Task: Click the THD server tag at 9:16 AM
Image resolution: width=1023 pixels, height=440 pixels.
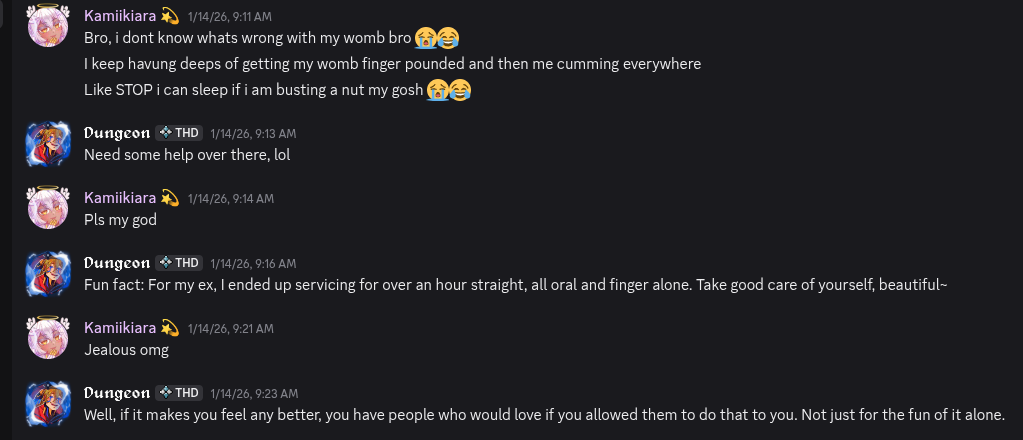Action: pos(180,263)
